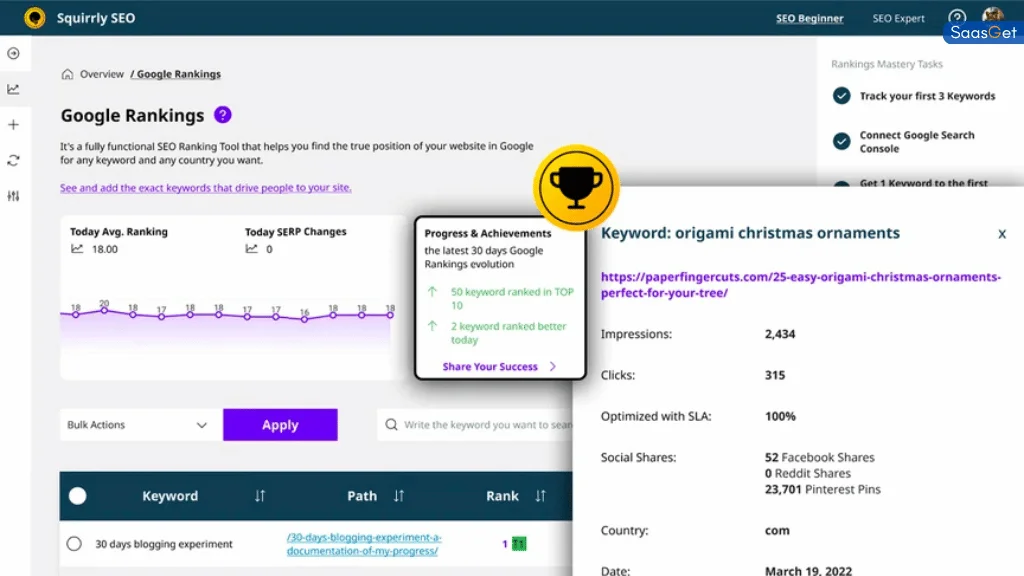1024x576 pixels.
Task: Click the home breadcrumb icon
Action: click(67, 74)
